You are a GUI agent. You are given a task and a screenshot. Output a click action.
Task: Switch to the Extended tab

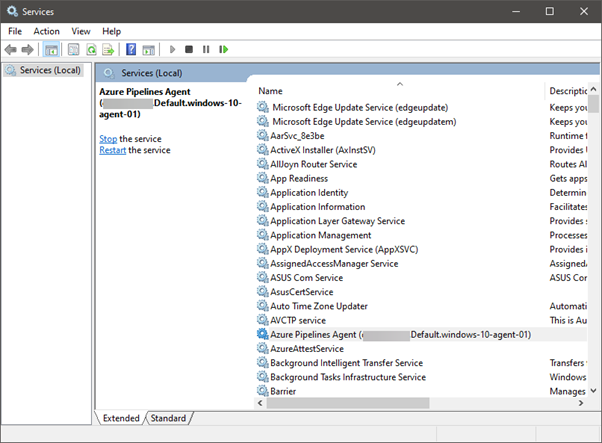[x=121, y=418]
